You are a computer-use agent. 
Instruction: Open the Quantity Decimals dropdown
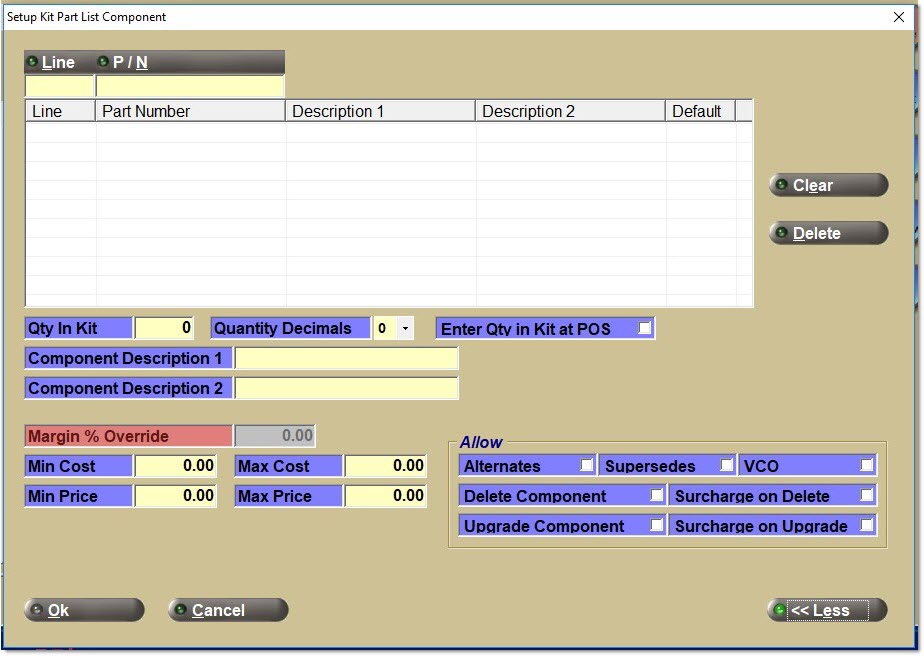click(404, 328)
